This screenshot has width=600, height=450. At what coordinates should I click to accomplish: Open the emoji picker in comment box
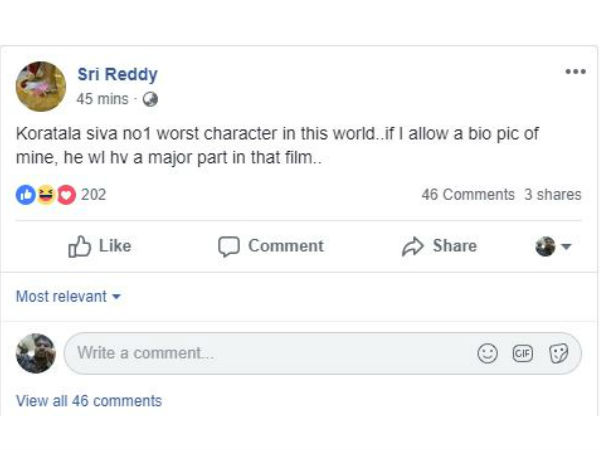pyautogui.click(x=487, y=354)
